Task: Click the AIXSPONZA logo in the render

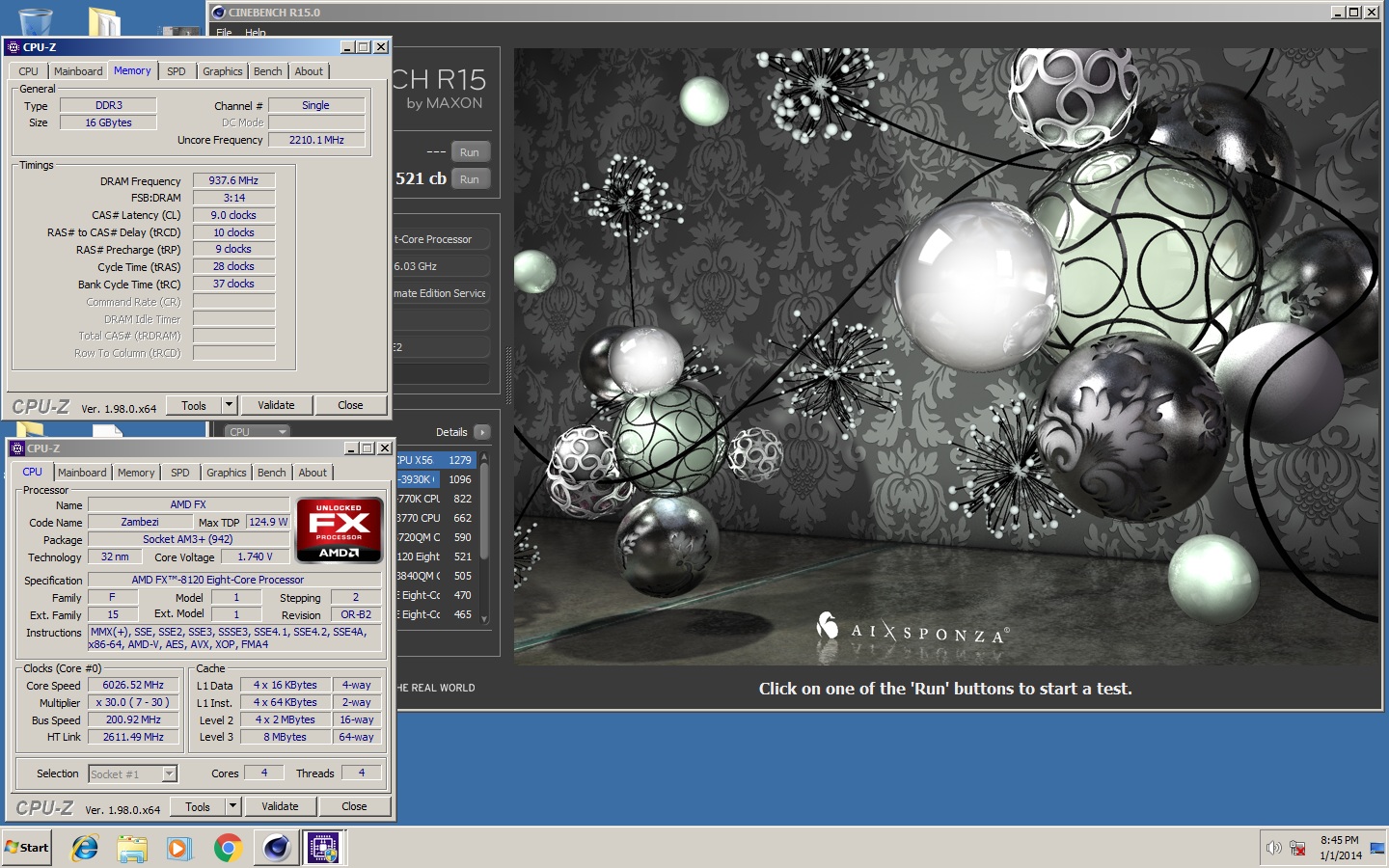Action: click(912, 631)
